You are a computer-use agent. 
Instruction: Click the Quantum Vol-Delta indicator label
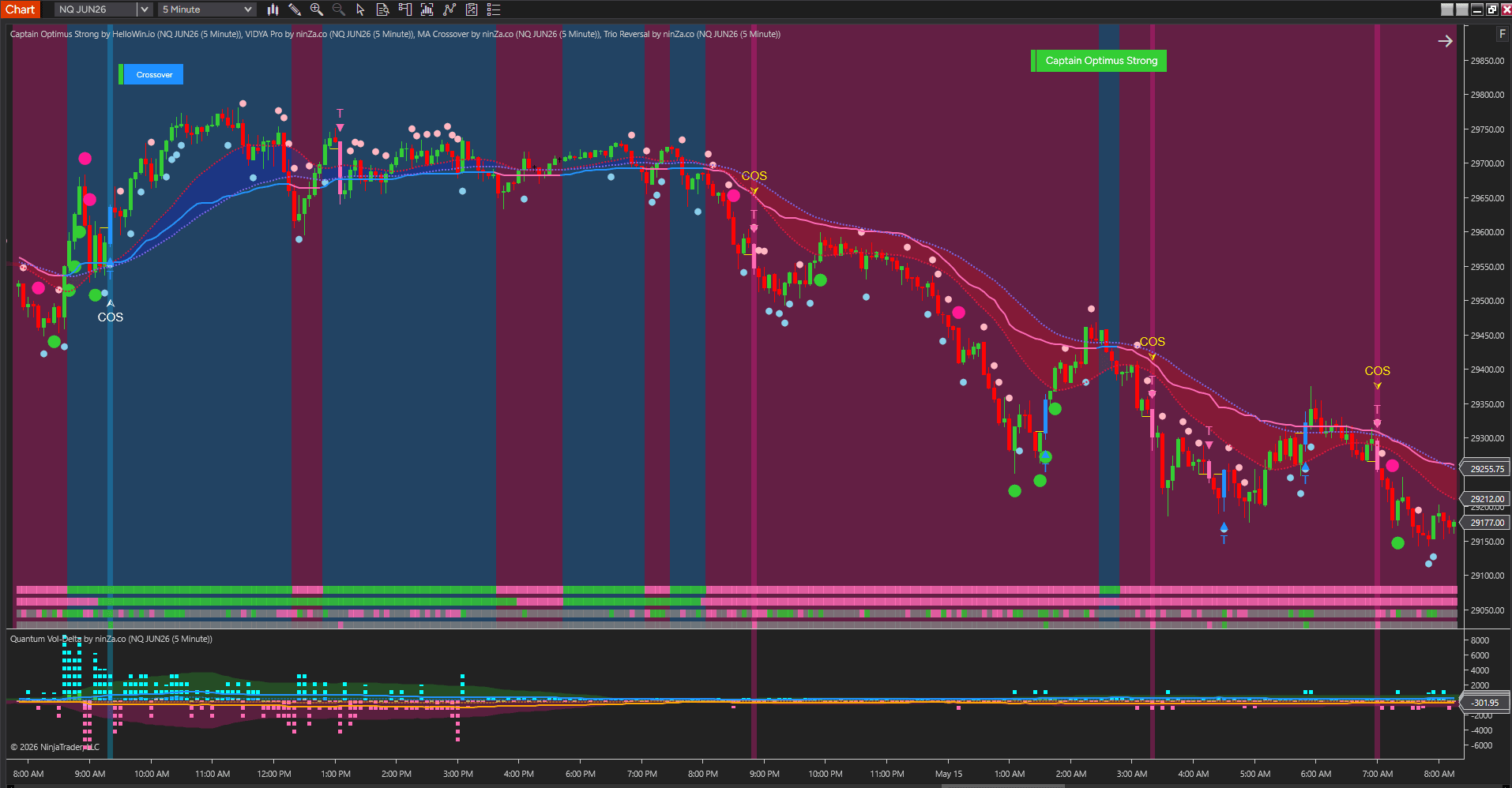point(111,639)
